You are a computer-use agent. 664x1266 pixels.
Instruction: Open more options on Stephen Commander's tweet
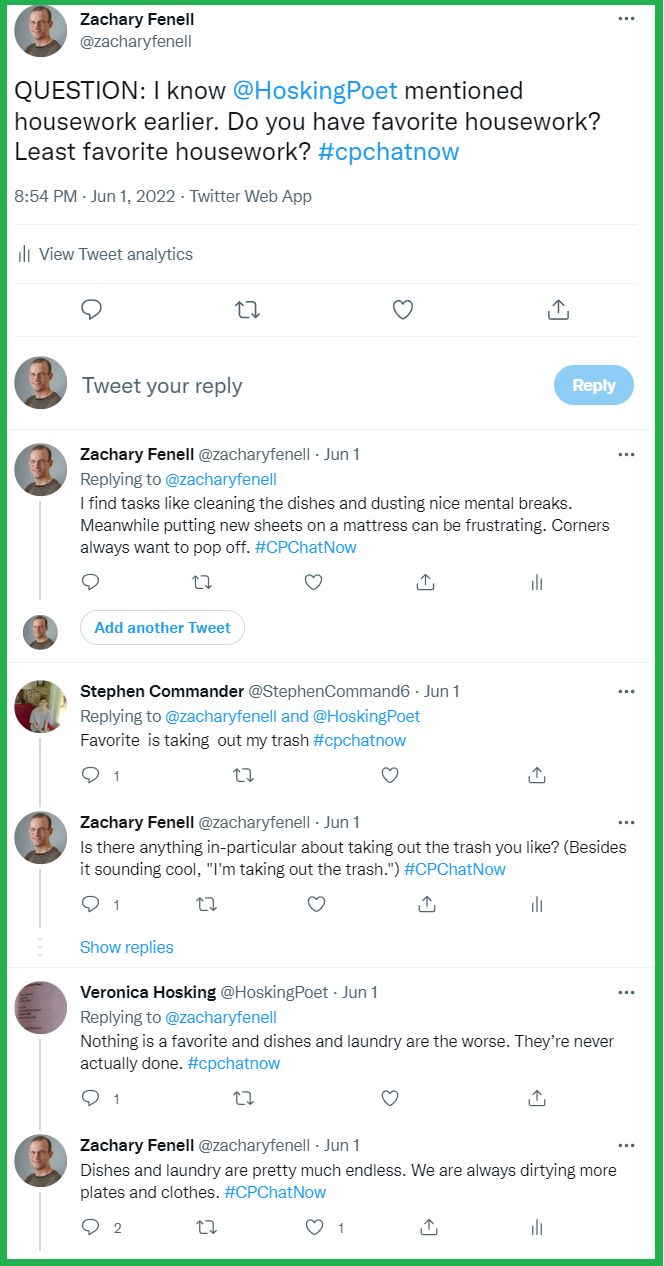(626, 691)
